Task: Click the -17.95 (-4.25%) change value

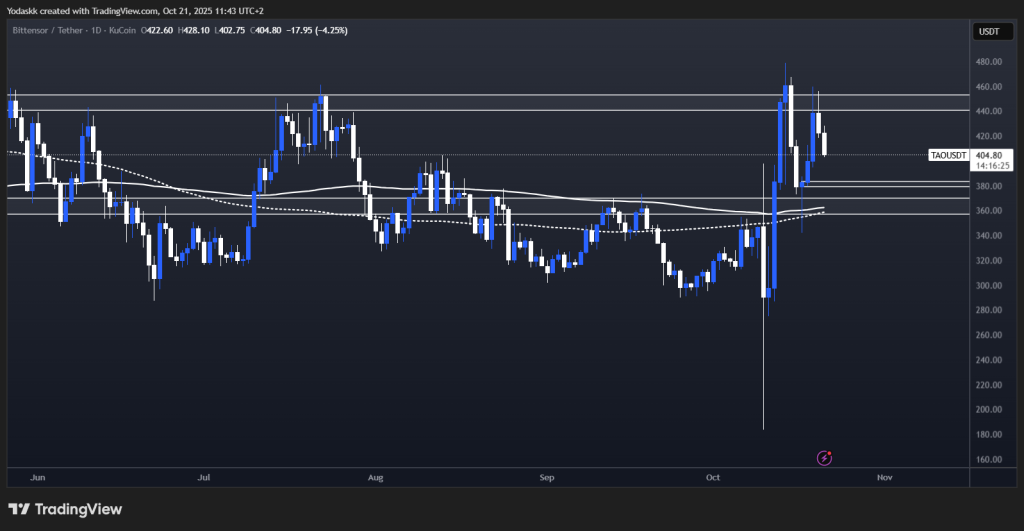Action: (317, 30)
